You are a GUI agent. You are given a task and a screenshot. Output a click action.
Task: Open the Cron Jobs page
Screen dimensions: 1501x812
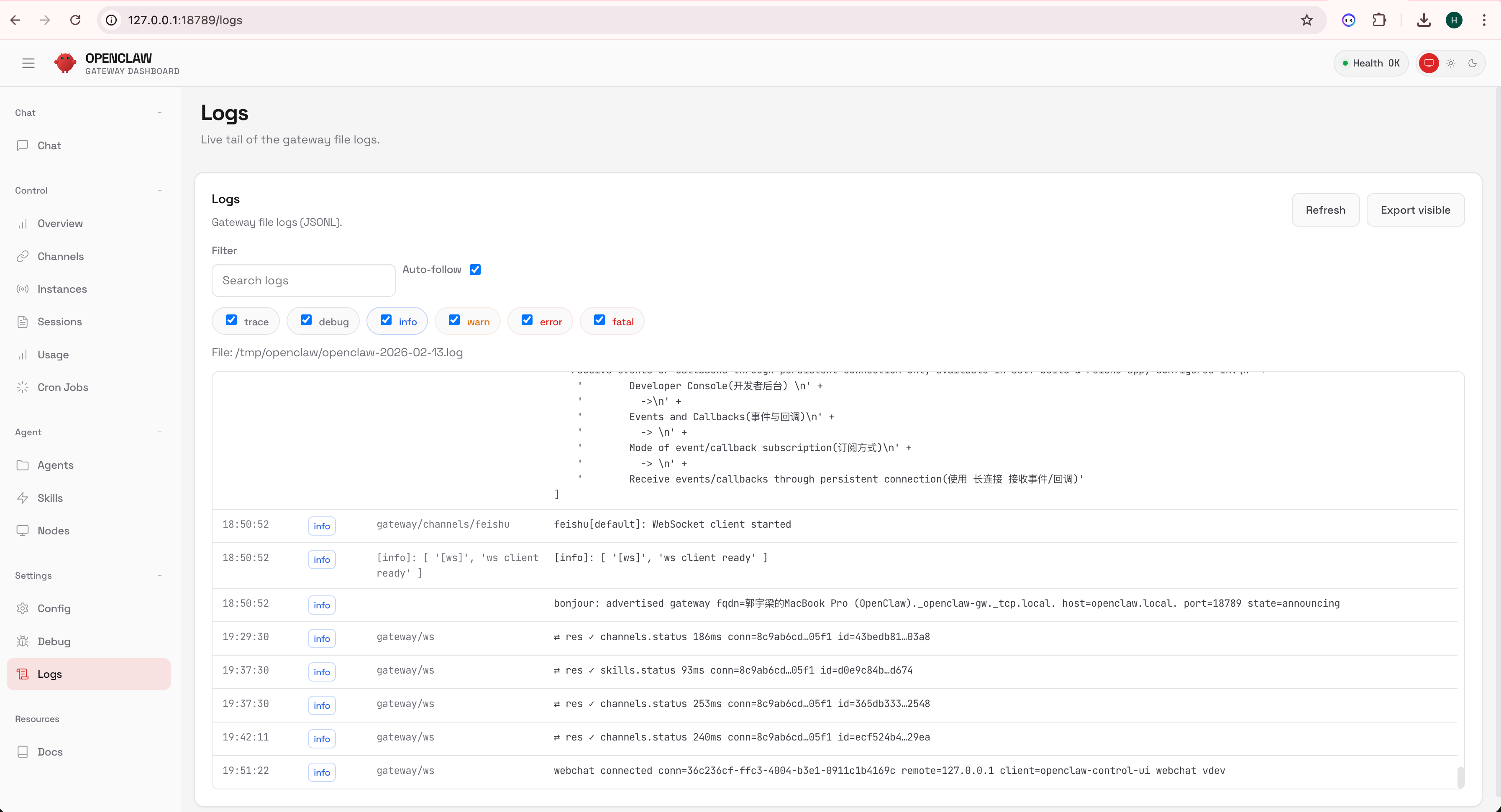[62, 387]
